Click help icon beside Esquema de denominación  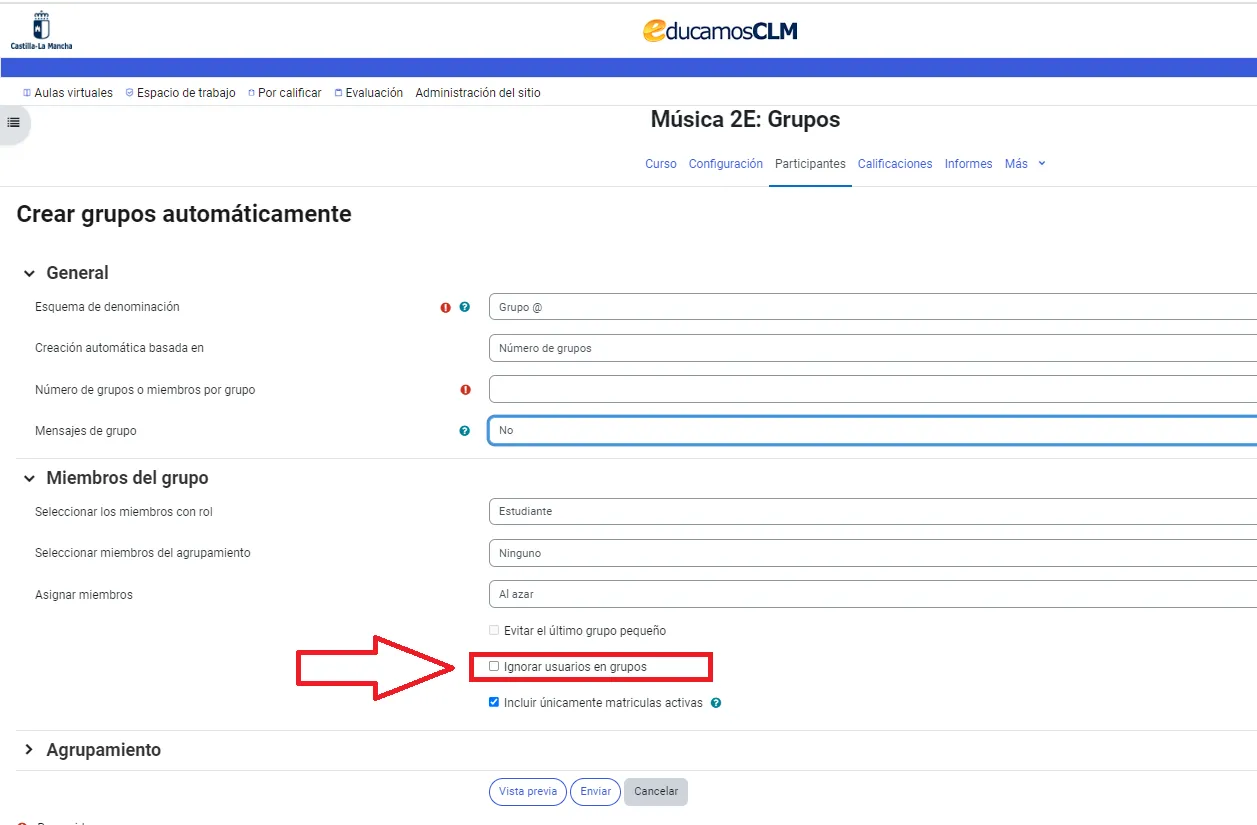pos(464,307)
